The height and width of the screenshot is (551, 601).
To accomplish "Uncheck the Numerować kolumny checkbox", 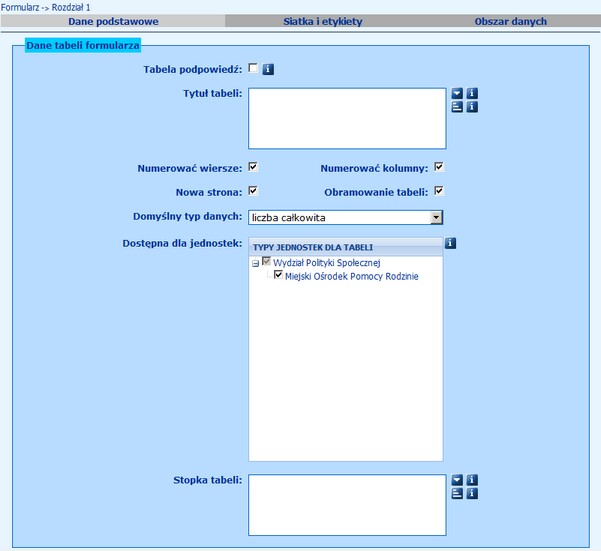I will (x=438, y=167).
